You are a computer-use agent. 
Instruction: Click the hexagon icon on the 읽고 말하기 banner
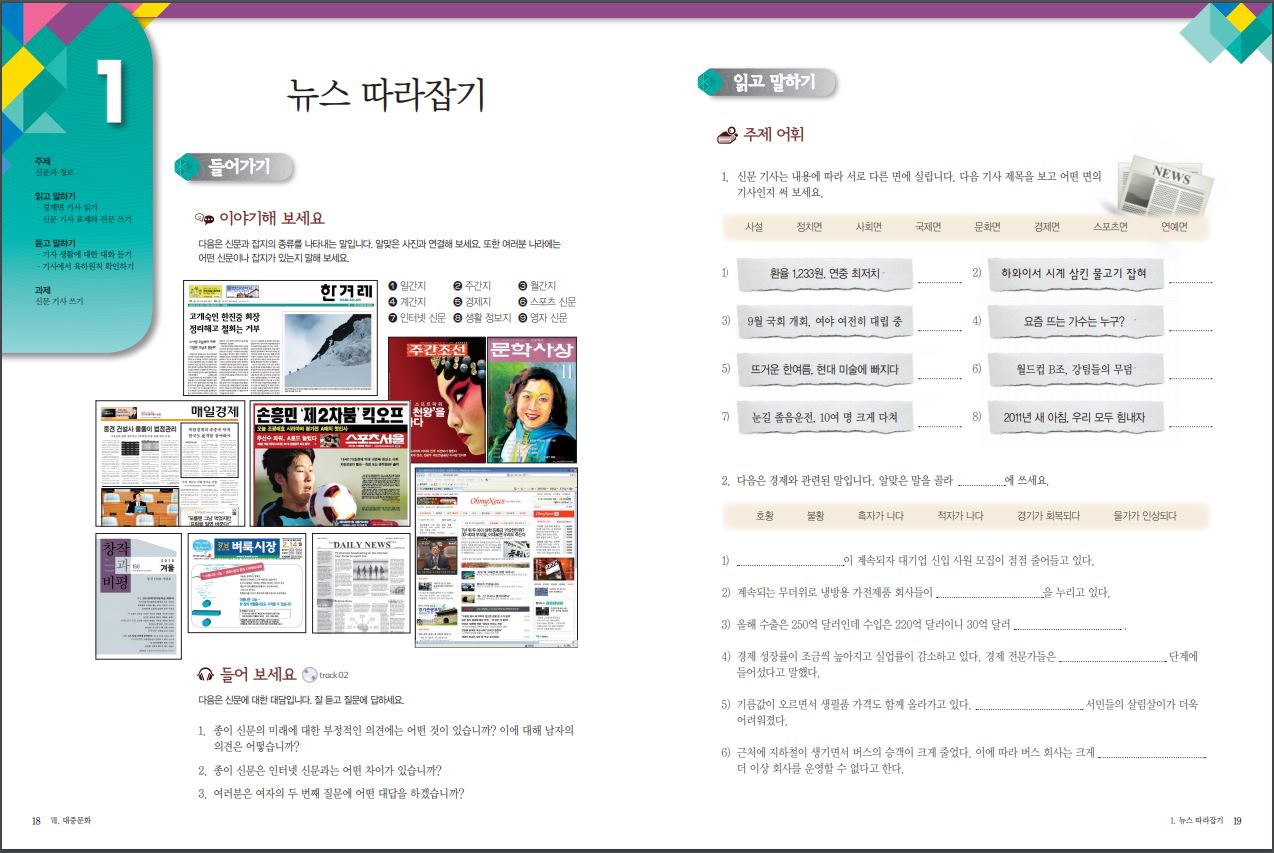click(x=709, y=83)
